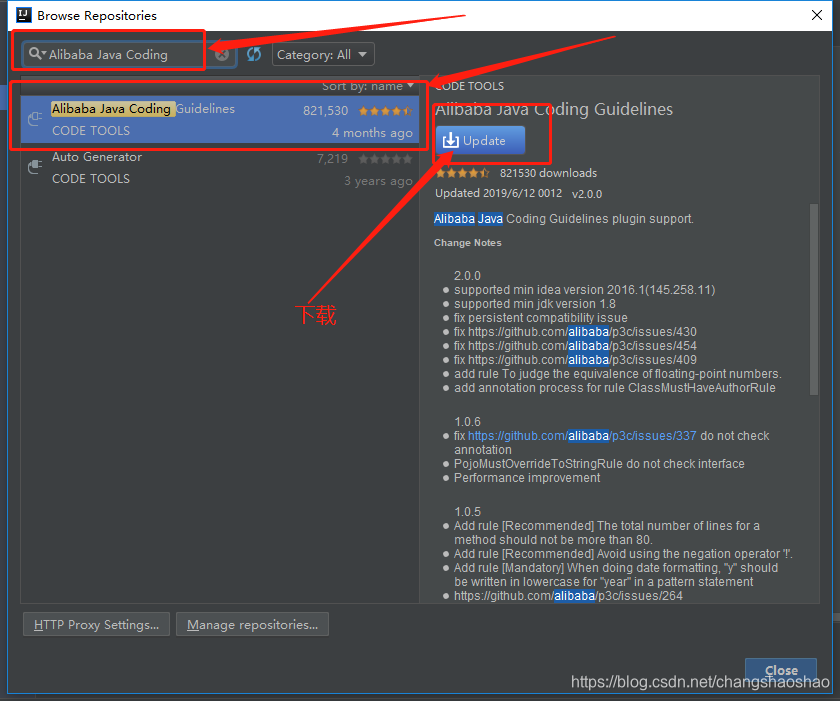Click the PojoMustOverrideToStringRule note
Image resolution: width=840 pixels, height=701 pixels.
(x=599, y=464)
